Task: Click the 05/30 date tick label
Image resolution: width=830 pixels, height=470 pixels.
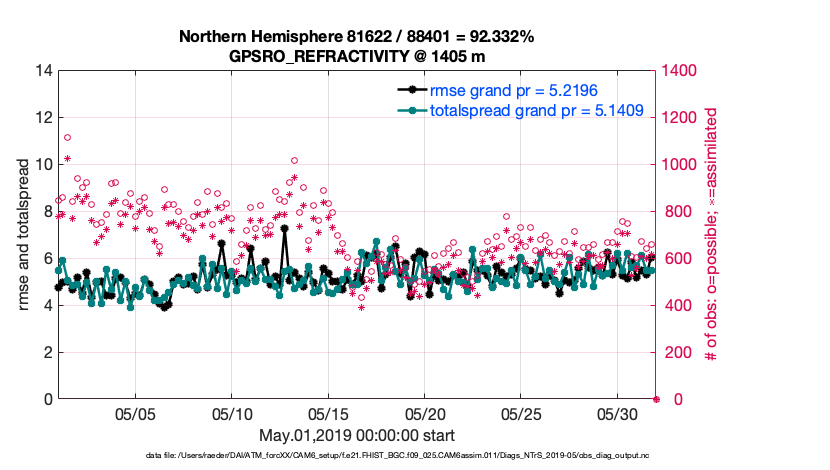Action: [618, 414]
